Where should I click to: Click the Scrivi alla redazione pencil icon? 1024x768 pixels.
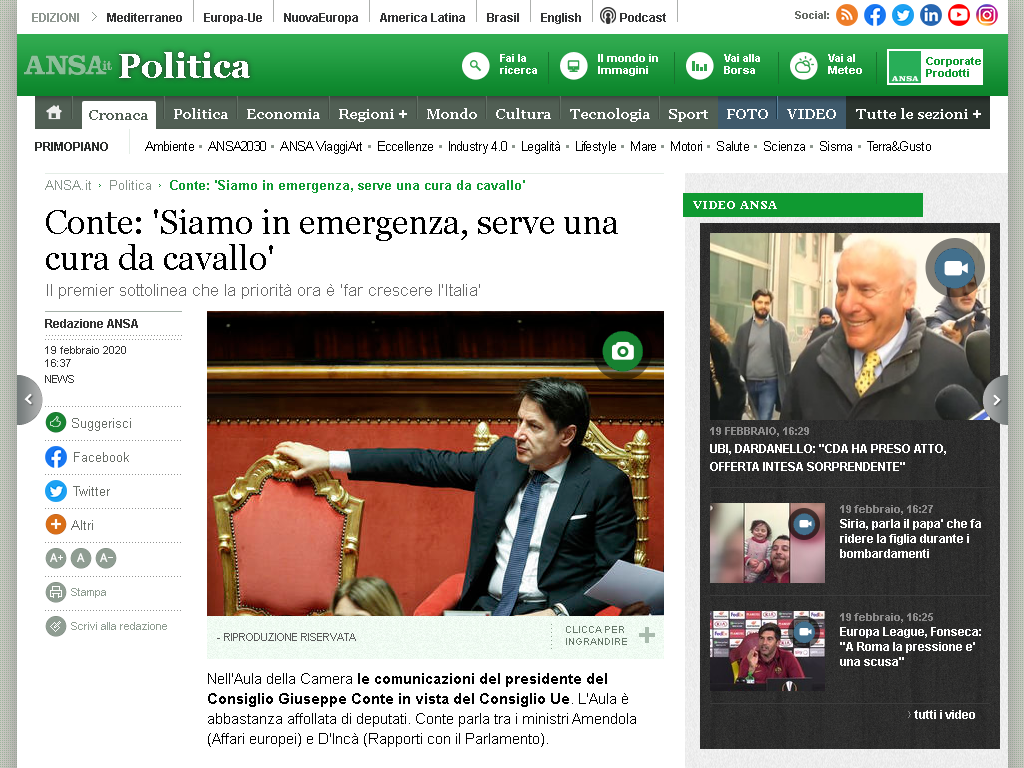[56, 626]
